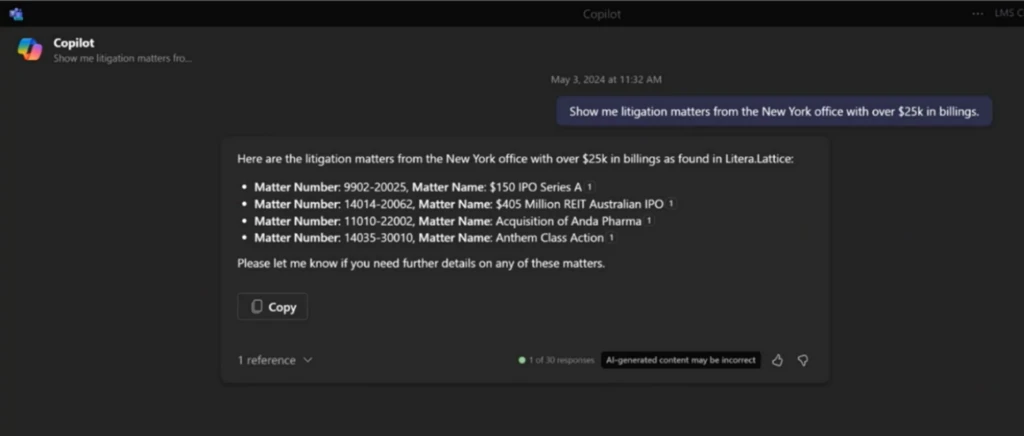The height and width of the screenshot is (436, 1024).
Task: Click the 'LMS C' label in title bar
Action: [x=1008, y=14]
